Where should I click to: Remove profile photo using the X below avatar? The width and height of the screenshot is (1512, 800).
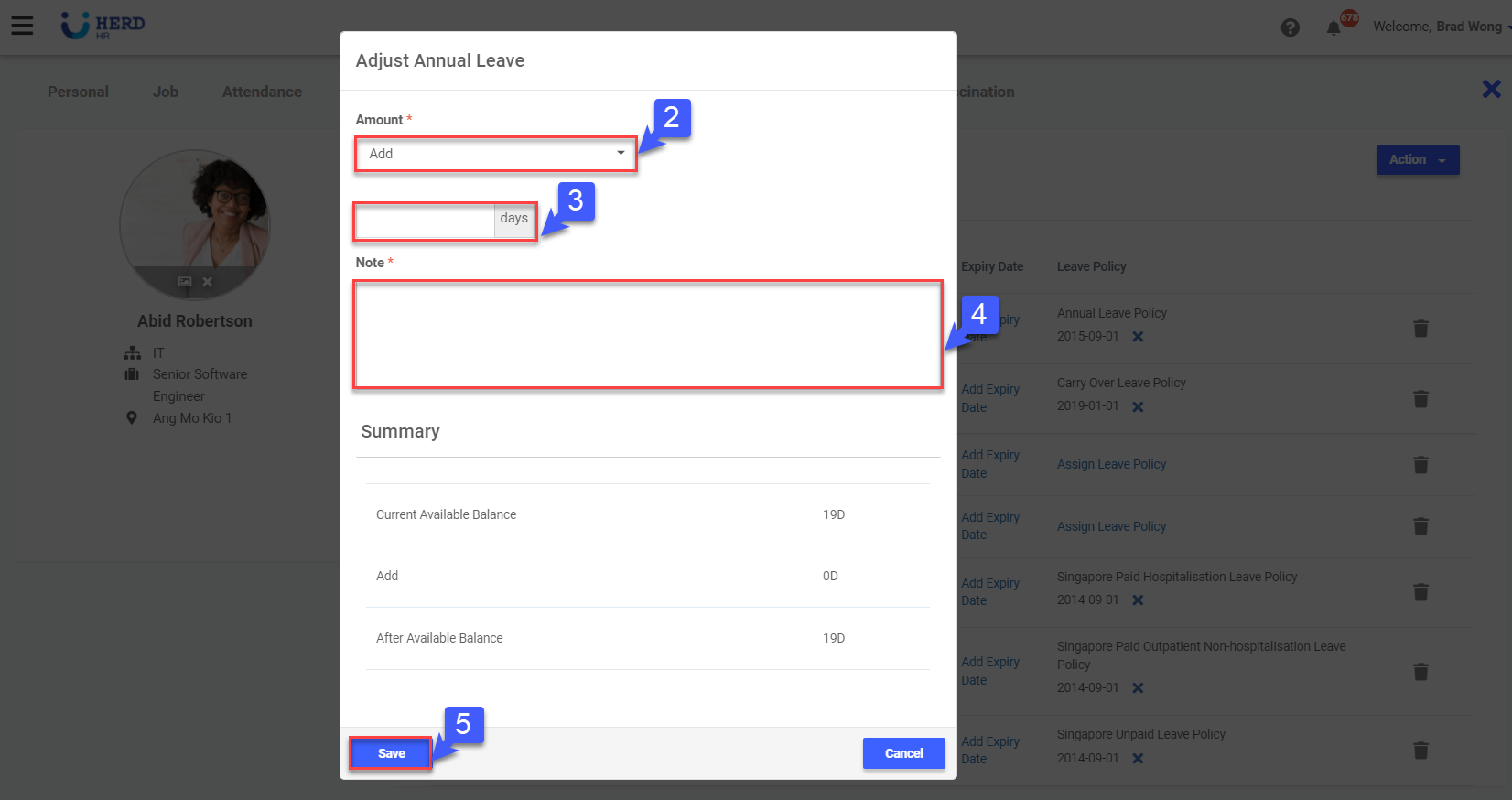[x=208, y=282]
